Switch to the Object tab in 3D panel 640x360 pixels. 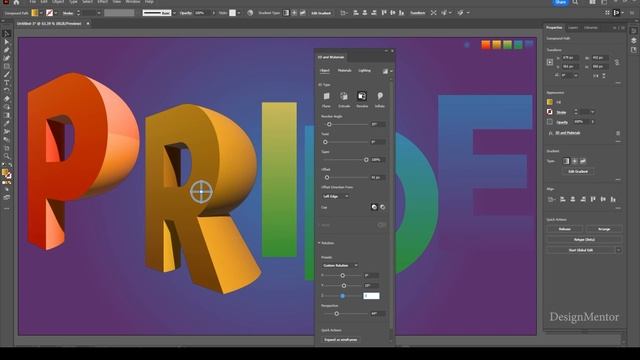pos(324,71)
